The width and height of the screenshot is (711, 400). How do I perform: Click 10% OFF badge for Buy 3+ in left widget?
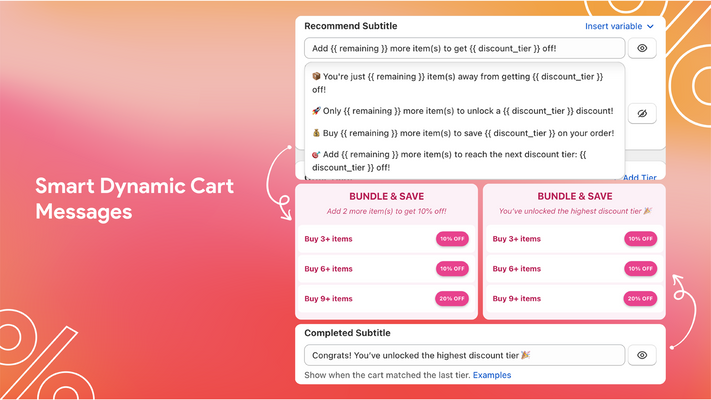tap(452, 239)
